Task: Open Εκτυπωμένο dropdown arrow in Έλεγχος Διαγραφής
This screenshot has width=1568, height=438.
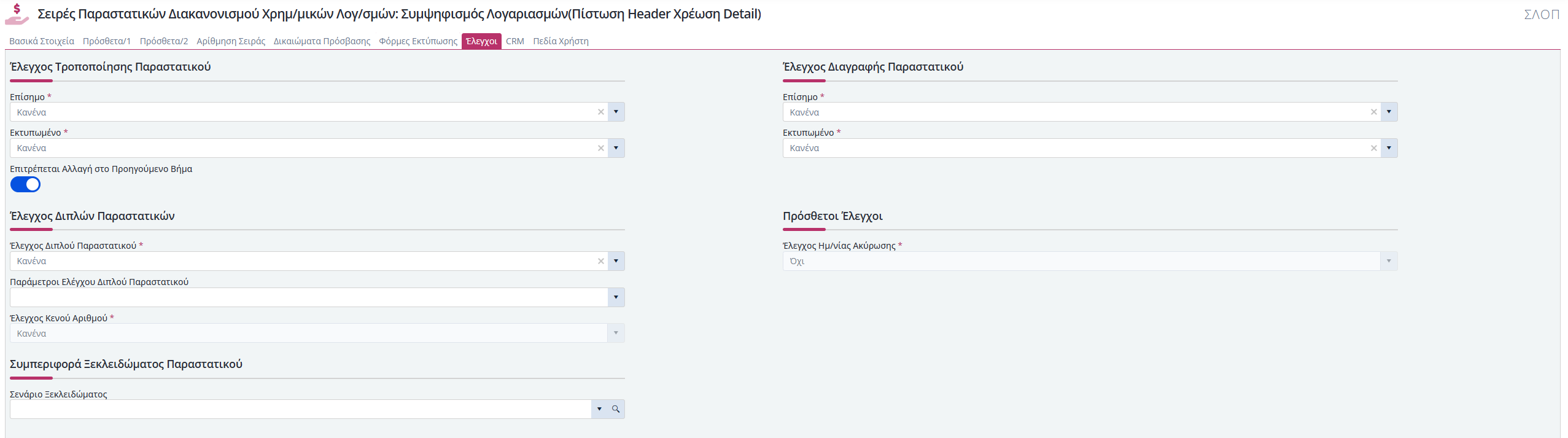Action: tap(1389, 148)
